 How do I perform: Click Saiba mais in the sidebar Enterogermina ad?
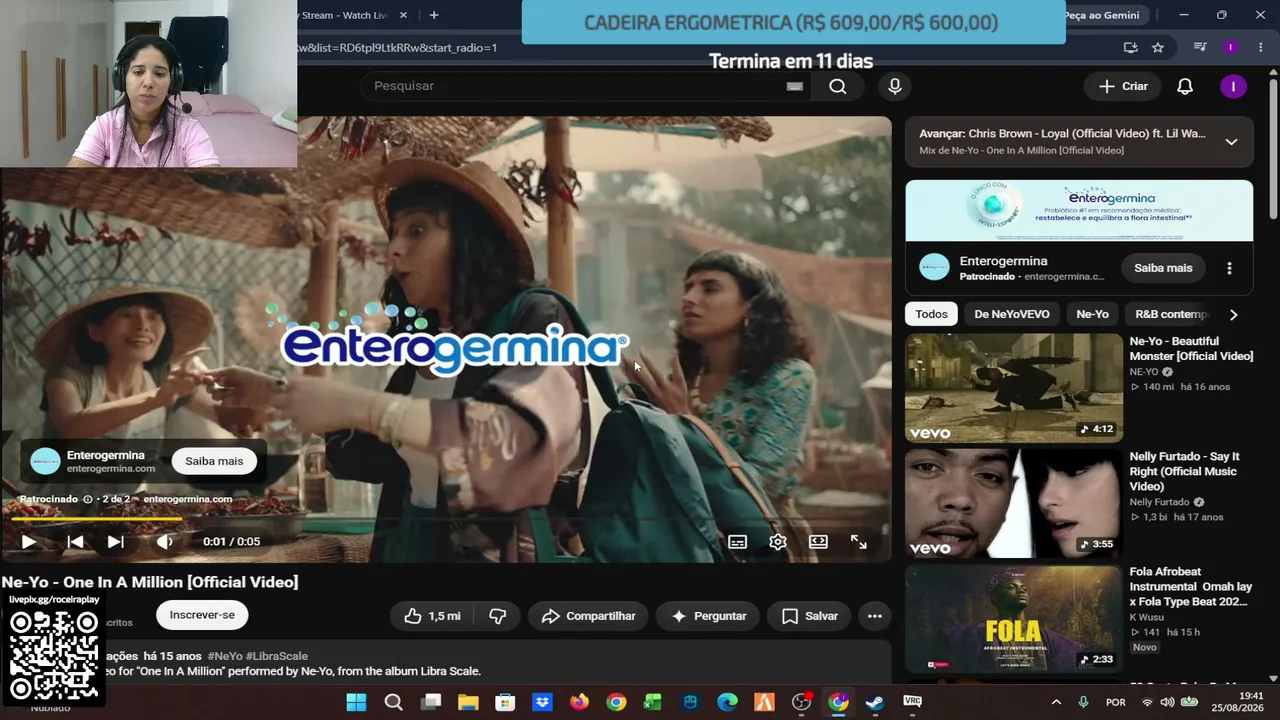click(x=1163, y=268)
